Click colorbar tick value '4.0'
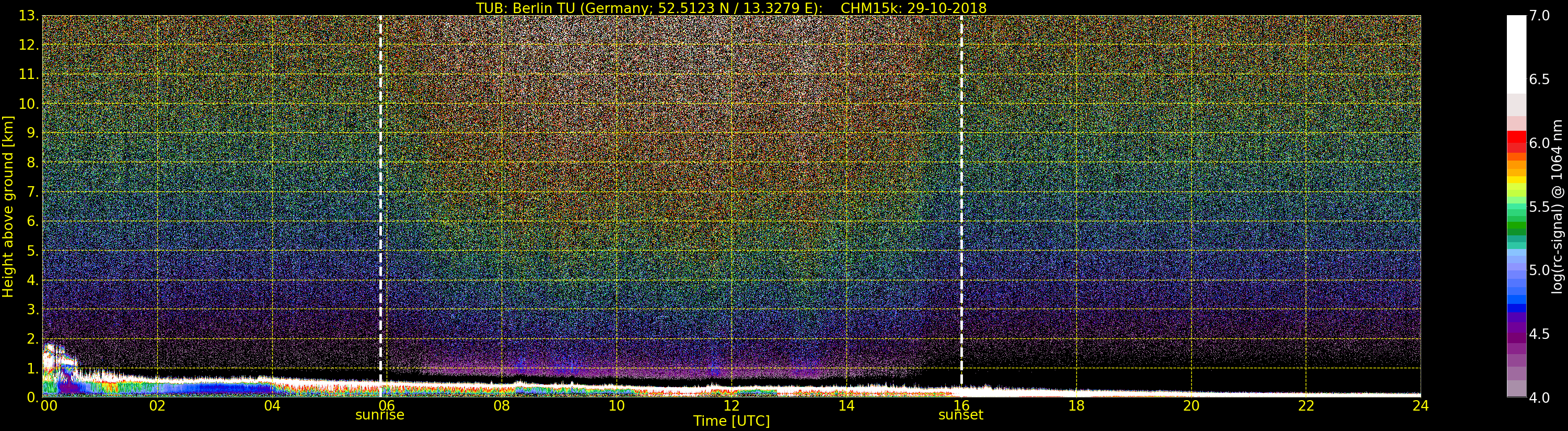The height and width of the screenshot is (431, 1568). click(x=1539, y=398)
